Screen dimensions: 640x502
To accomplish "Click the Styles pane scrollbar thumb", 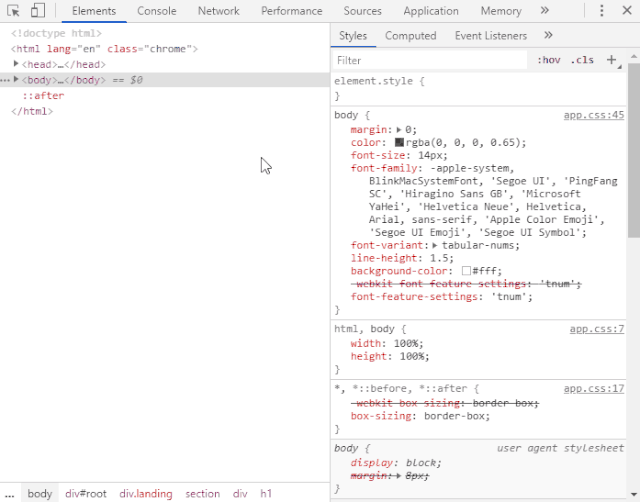I will click(x=633, y=150).
